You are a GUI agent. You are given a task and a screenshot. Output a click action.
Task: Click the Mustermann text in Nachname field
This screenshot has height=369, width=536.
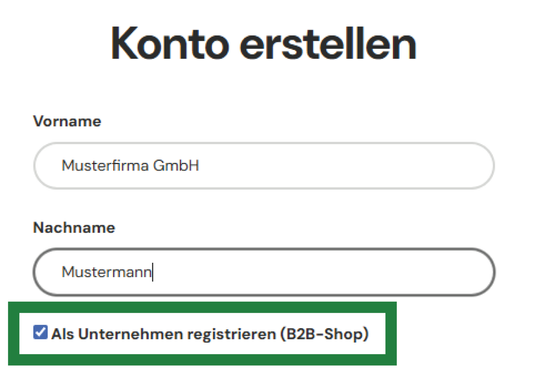point(106,272)
